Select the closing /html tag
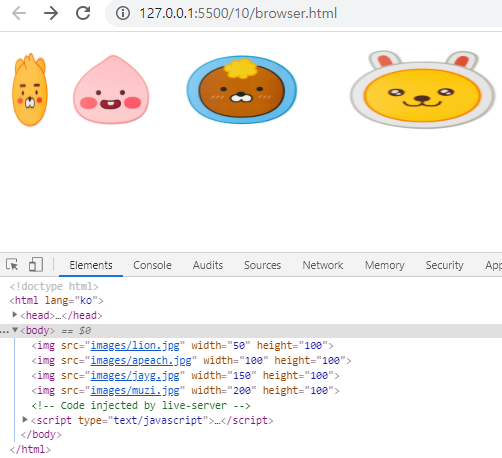The width and height of the screenshot is (502, 458). click(x=30, y=449)
